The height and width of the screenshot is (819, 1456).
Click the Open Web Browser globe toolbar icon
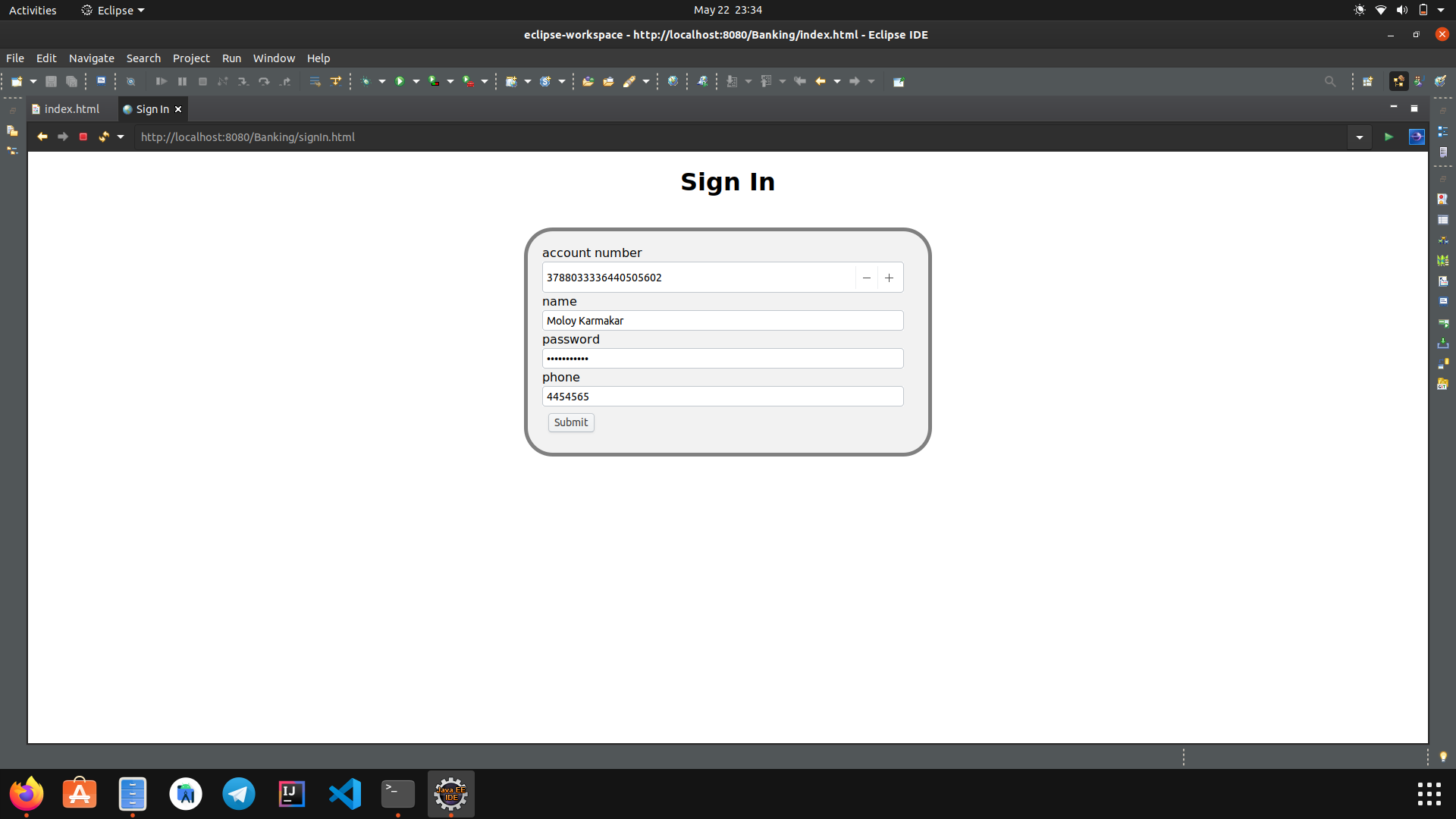click(x=673, y=81)
